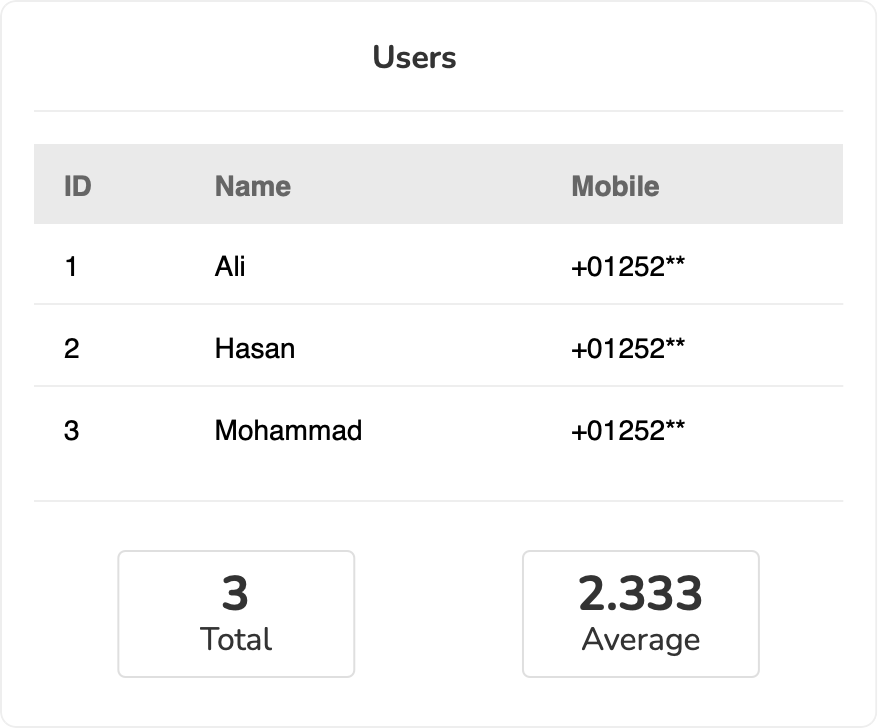Select ID cell with value 3
Screen dimensions: 878x728
71,430
